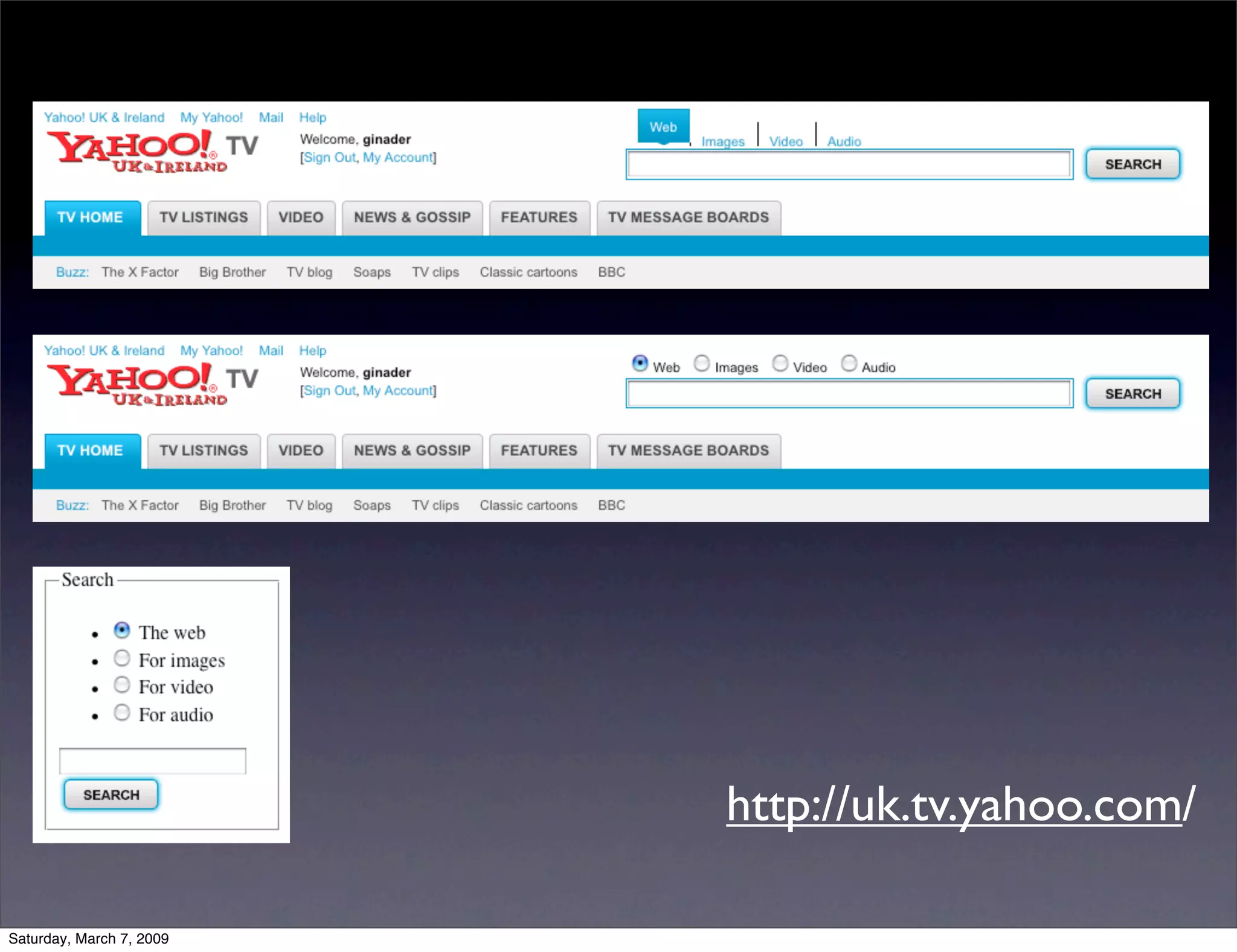
Task: Click Sign Out link in top header
Action: (329, 158)
